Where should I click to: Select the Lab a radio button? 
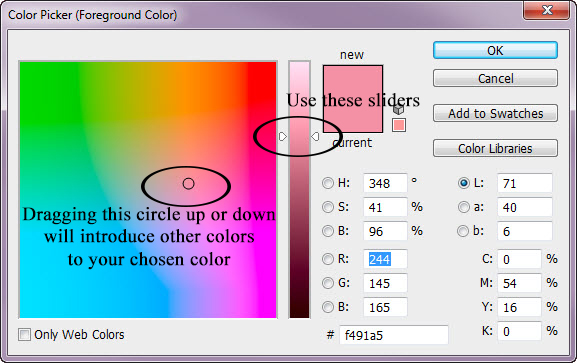click(x=464, y=207)
